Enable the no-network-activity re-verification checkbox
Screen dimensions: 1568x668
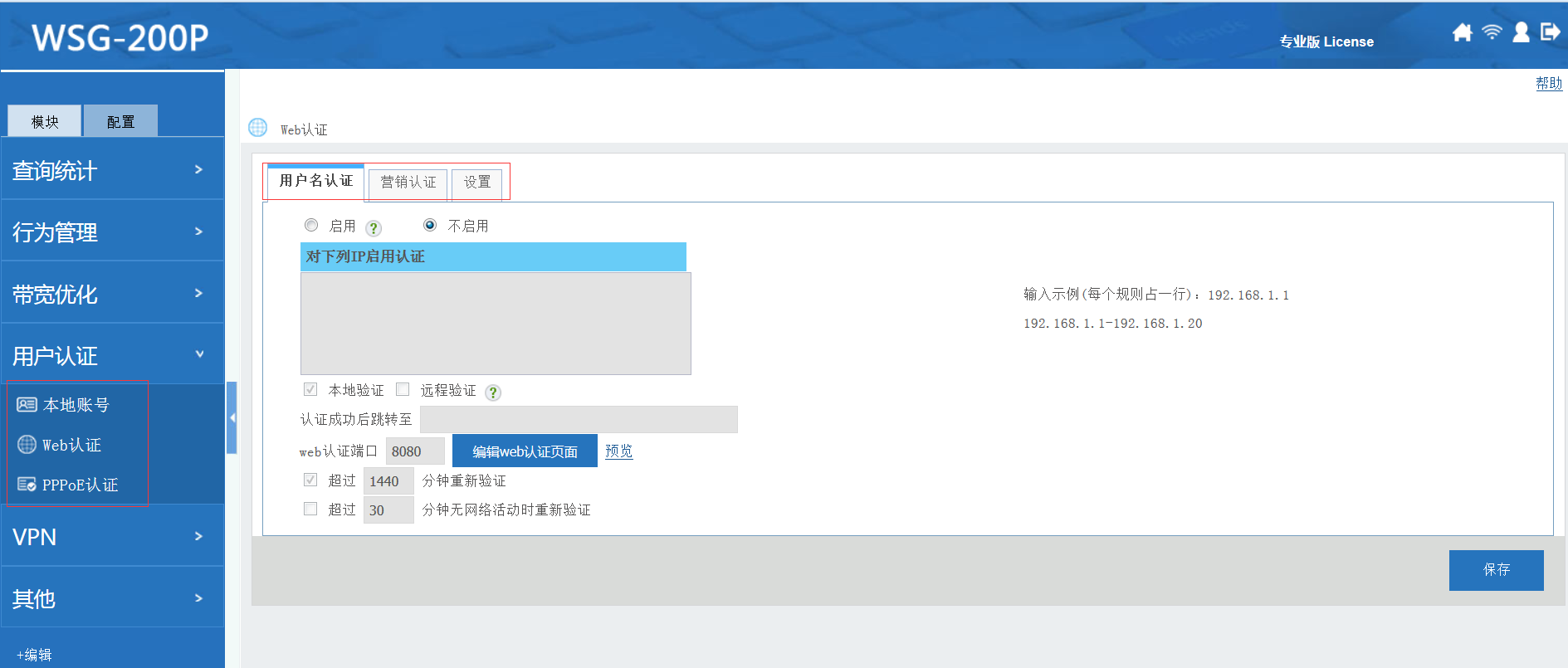tap(310, 509)
